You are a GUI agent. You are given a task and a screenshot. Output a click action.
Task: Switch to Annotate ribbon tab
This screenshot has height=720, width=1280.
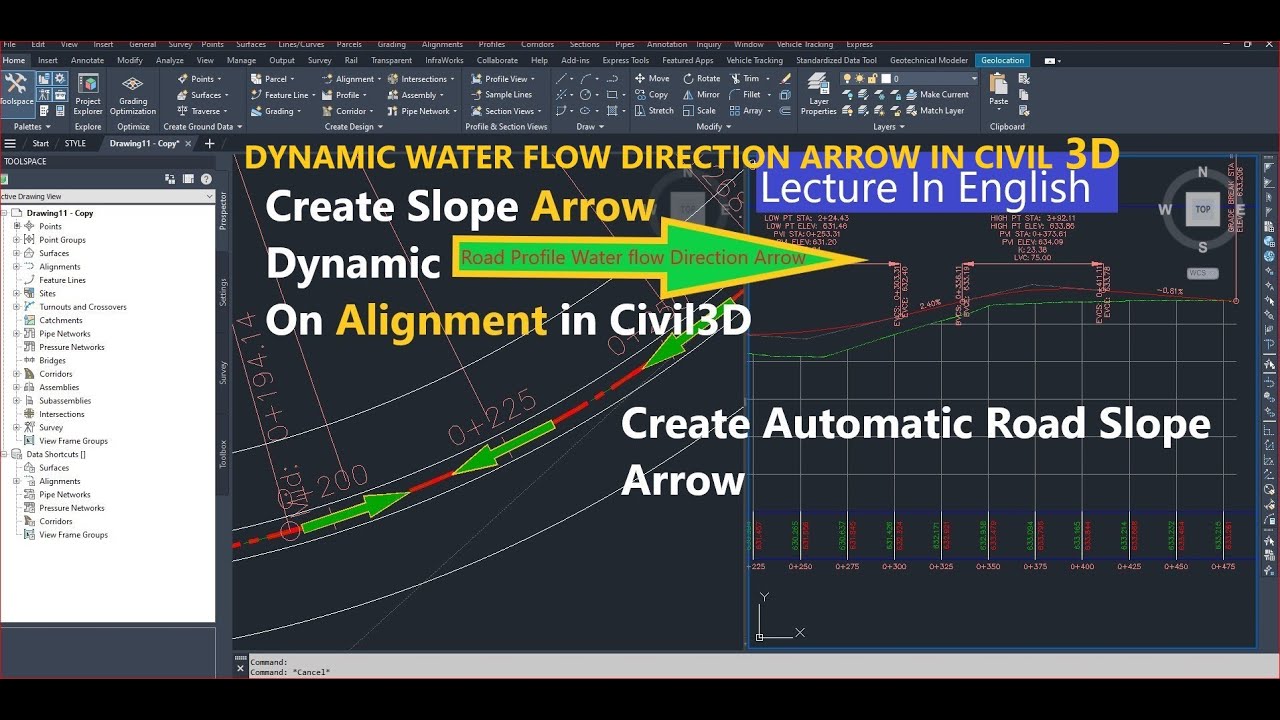coord(87,60)
